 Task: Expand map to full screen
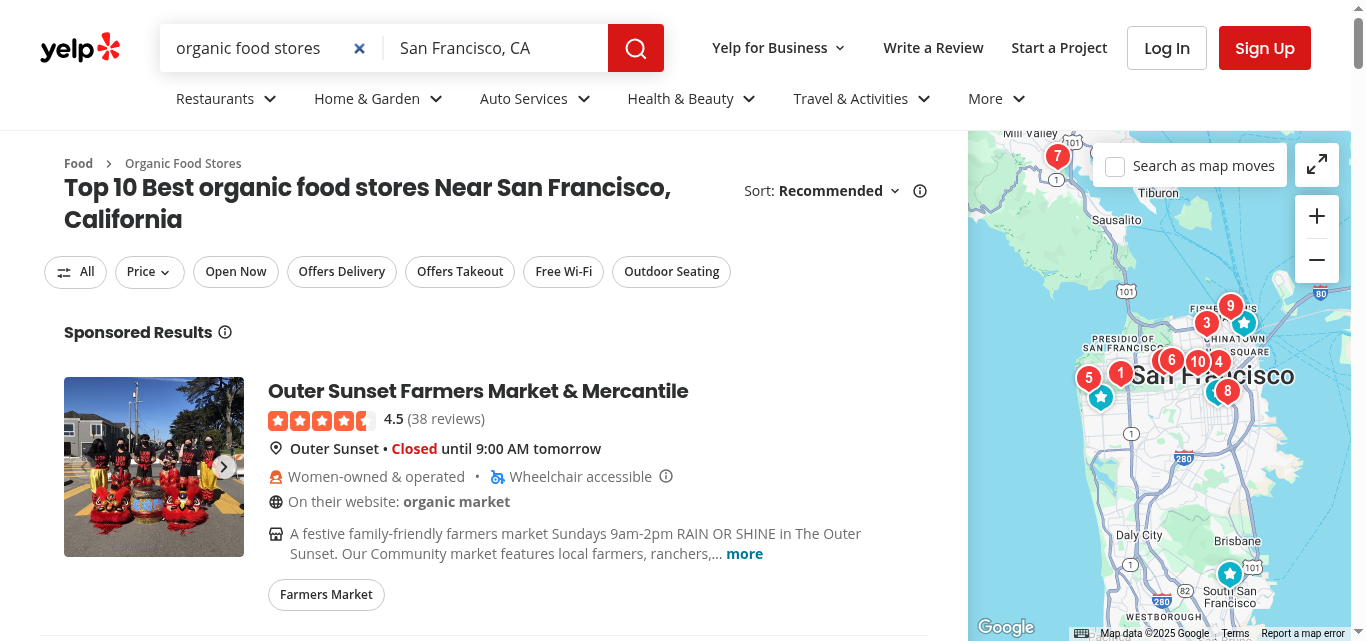1317,165
